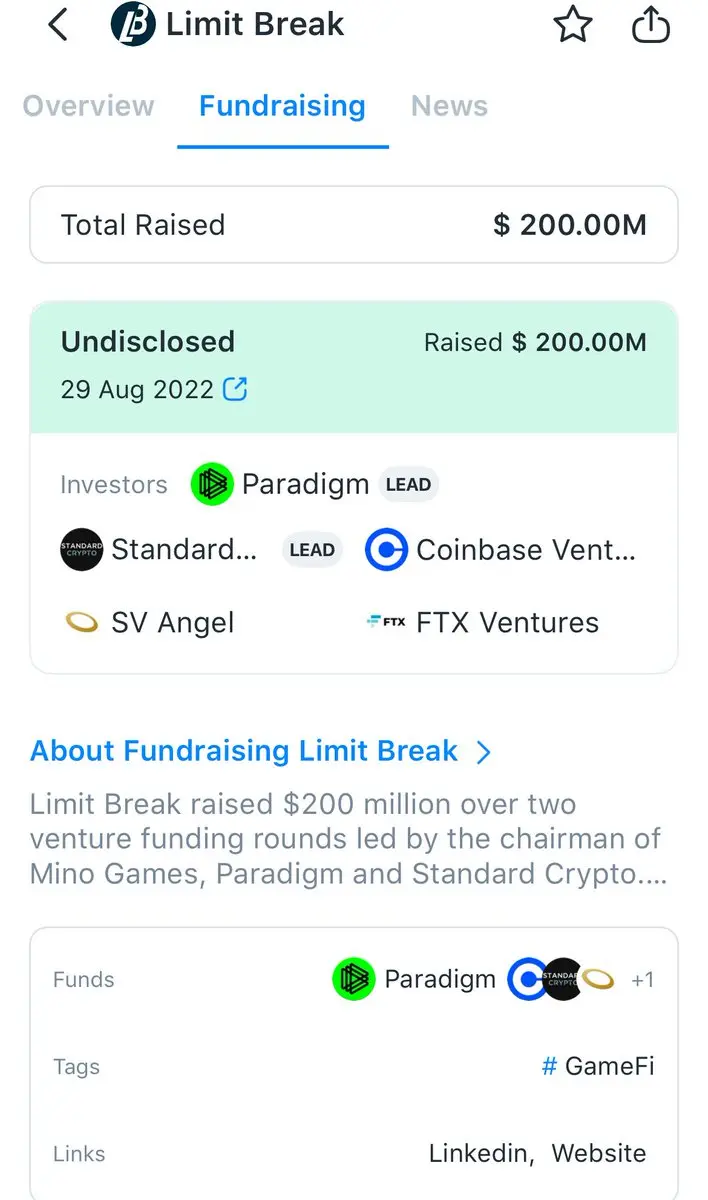Image resolution: width=708 pixels, height=1200 pixels.
Task: Tap Paradigm logo in Funds row
Action: point(353,979)
